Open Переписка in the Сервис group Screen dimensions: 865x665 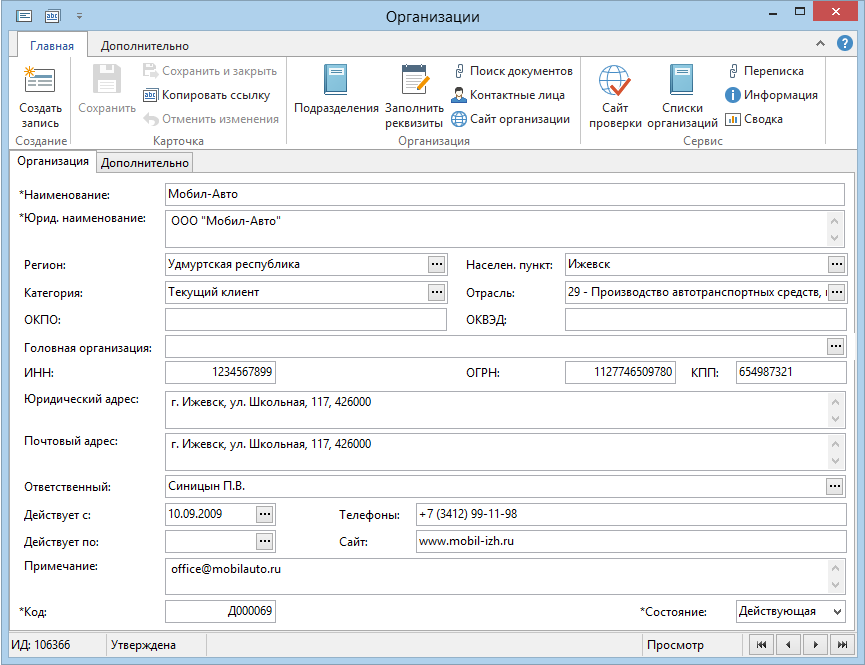point(766,71)
